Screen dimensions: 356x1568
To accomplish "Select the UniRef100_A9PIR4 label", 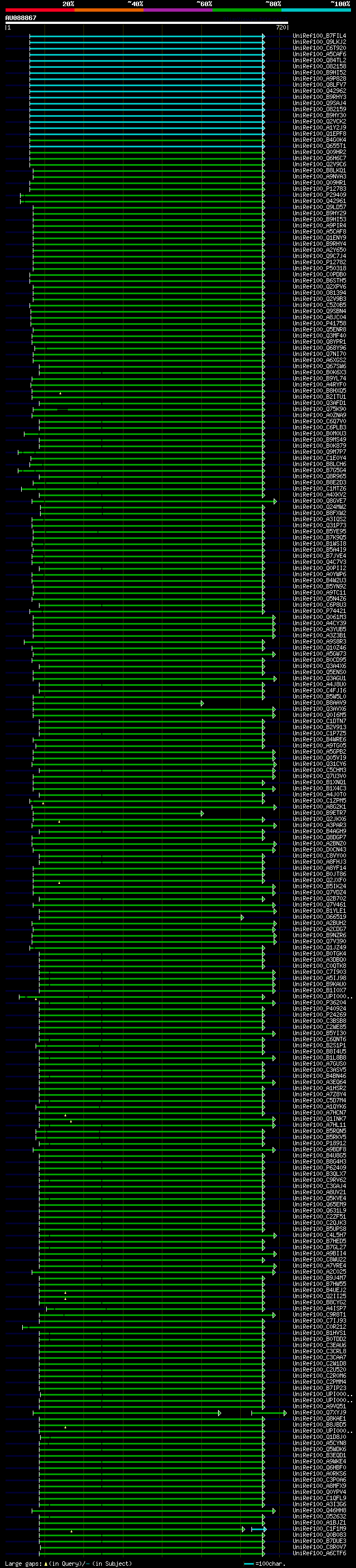I will pos(319,225).
